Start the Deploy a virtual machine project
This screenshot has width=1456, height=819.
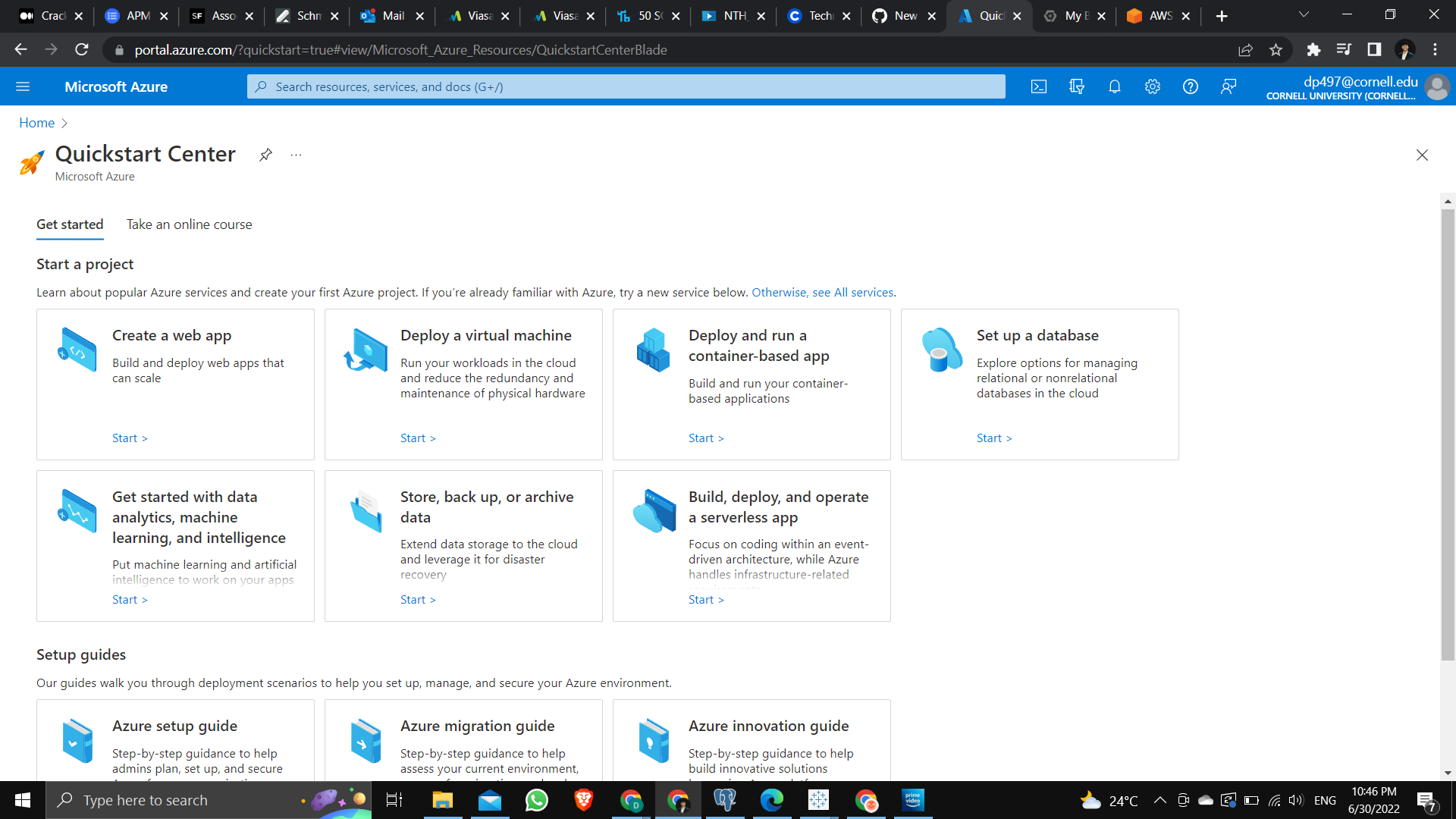coord(417,438)
